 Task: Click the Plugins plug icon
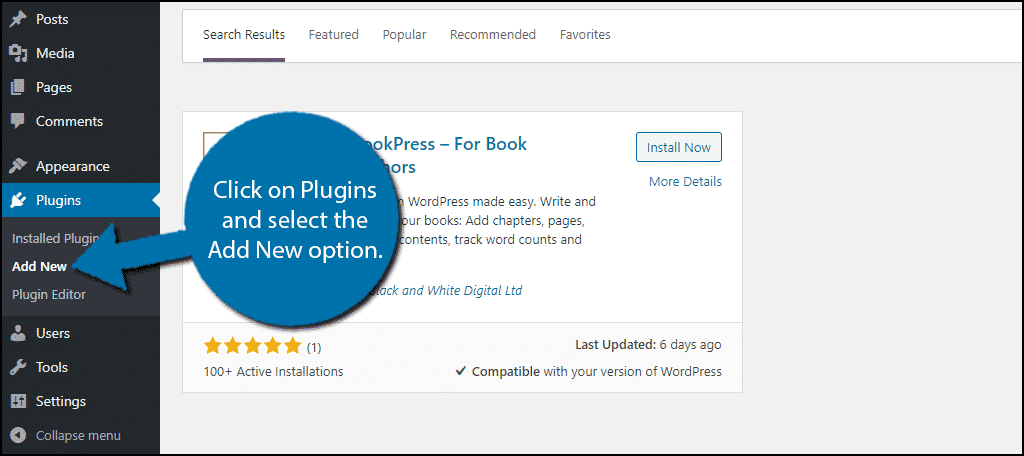[18, 200]
